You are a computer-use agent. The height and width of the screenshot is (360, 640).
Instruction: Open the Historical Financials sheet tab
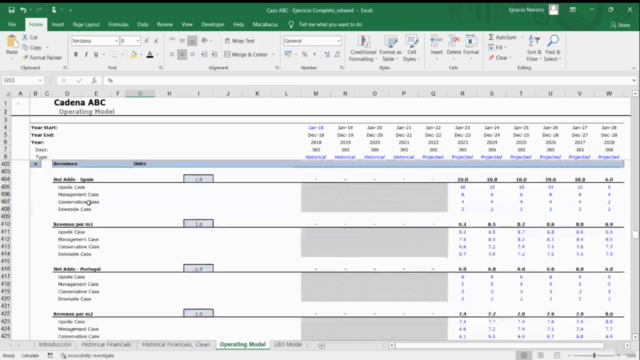click(x=106, y=344)
